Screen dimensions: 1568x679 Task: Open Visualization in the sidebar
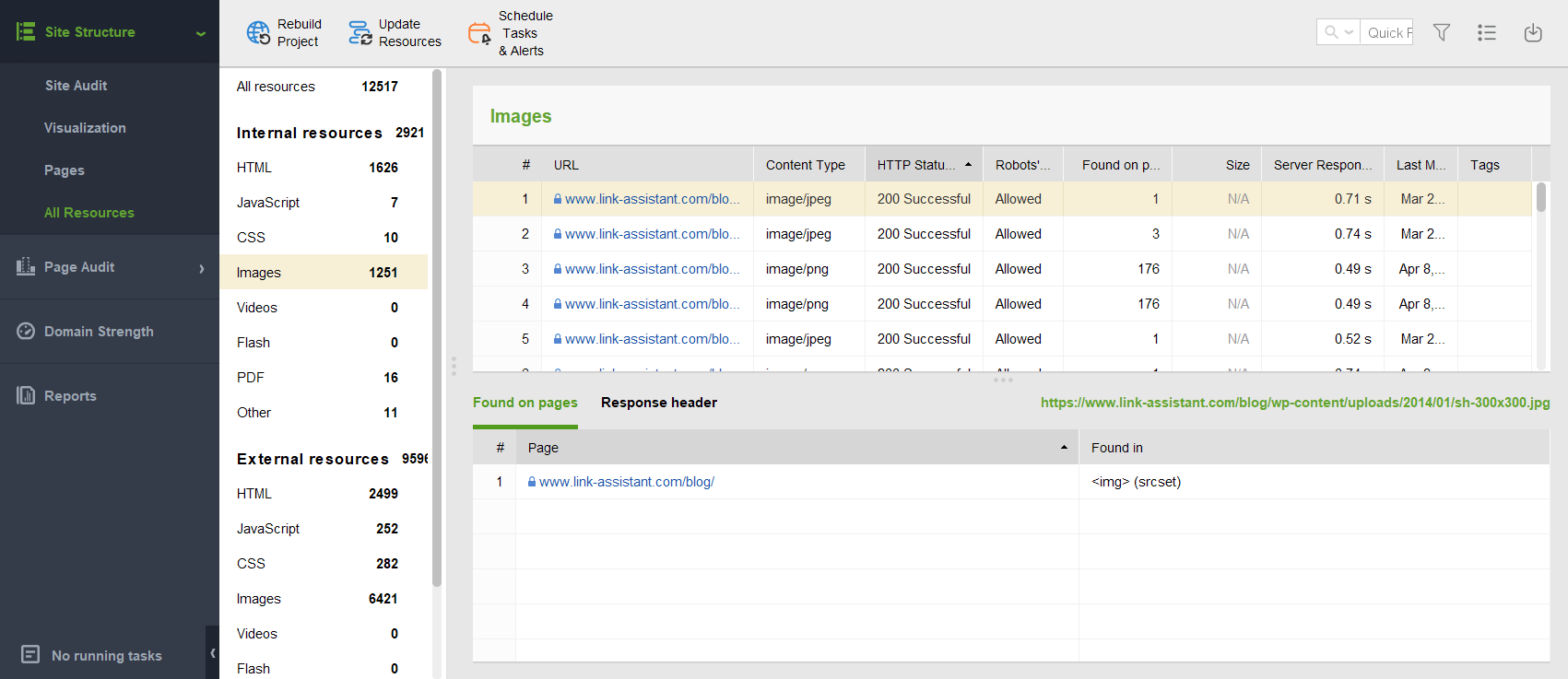(x=85, y=128)
